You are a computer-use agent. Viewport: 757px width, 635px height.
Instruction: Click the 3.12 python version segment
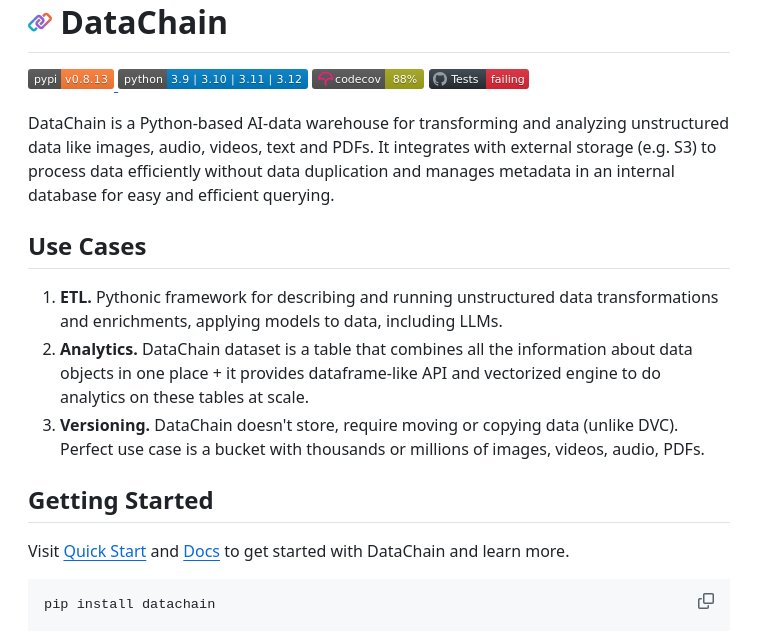[x=289, y=79]
